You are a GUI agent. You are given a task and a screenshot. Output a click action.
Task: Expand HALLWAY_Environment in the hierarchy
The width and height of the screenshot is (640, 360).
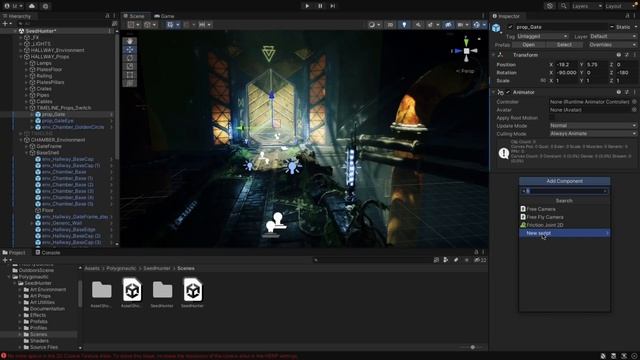coord(21,50)
